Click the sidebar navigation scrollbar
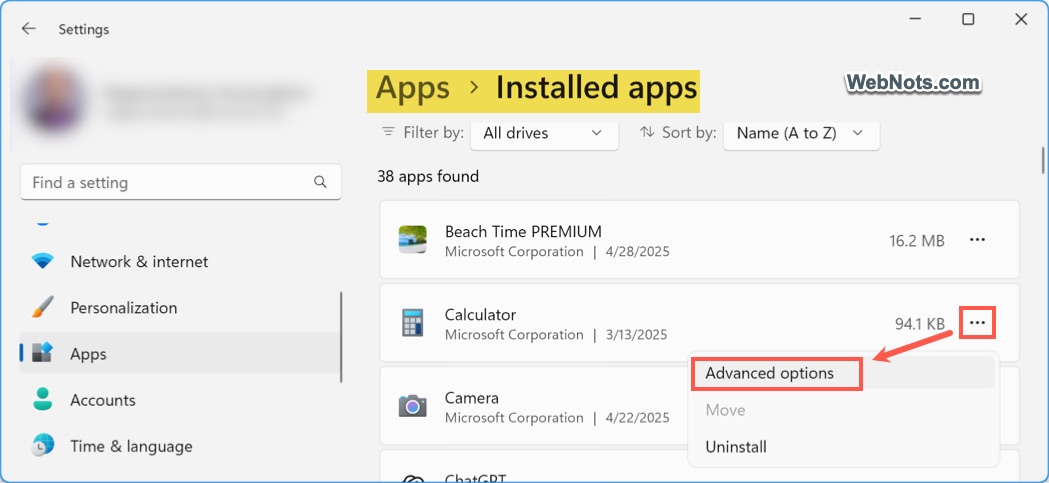The image size is (1049, 483). [x=343, y=336]
